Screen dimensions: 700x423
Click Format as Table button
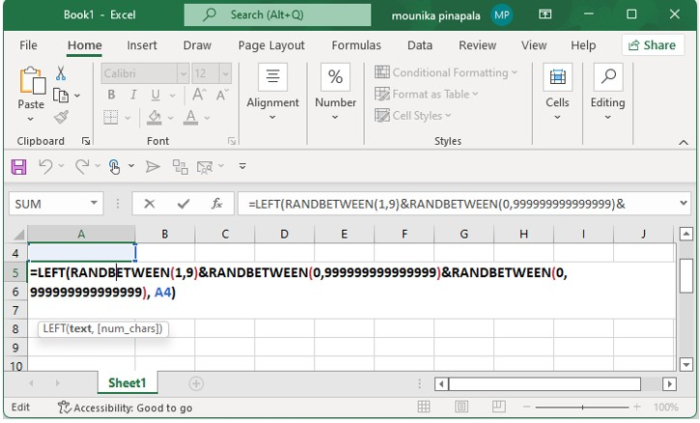pos(426,94)
